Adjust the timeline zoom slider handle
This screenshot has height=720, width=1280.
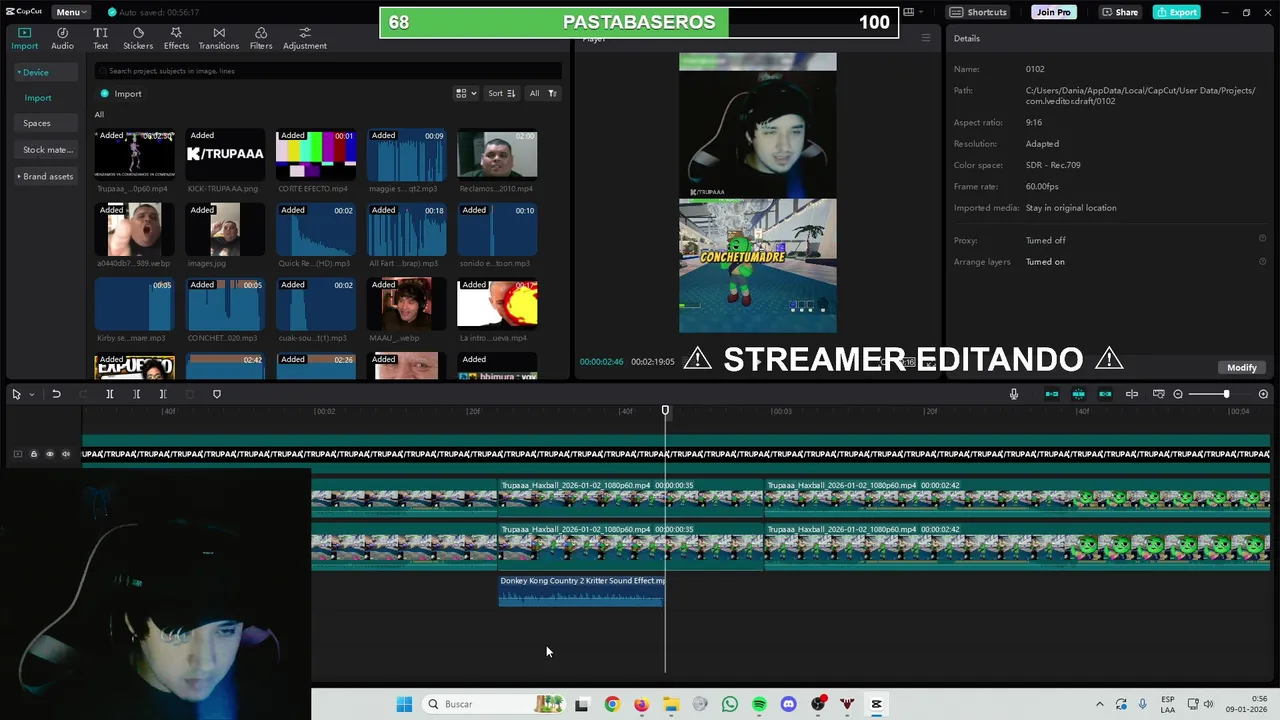click(x=1226, y=394)
